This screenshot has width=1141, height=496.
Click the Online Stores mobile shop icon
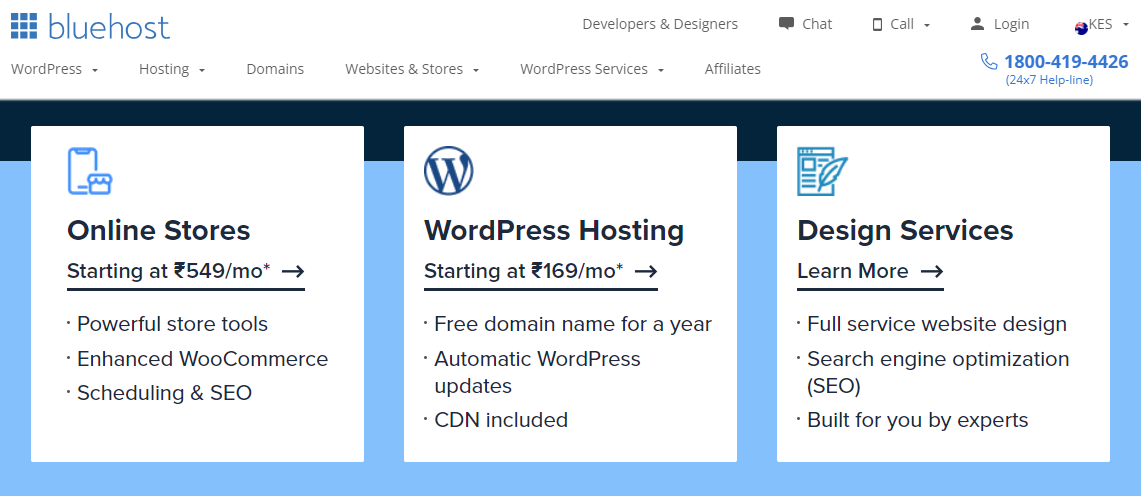[90, 171]
